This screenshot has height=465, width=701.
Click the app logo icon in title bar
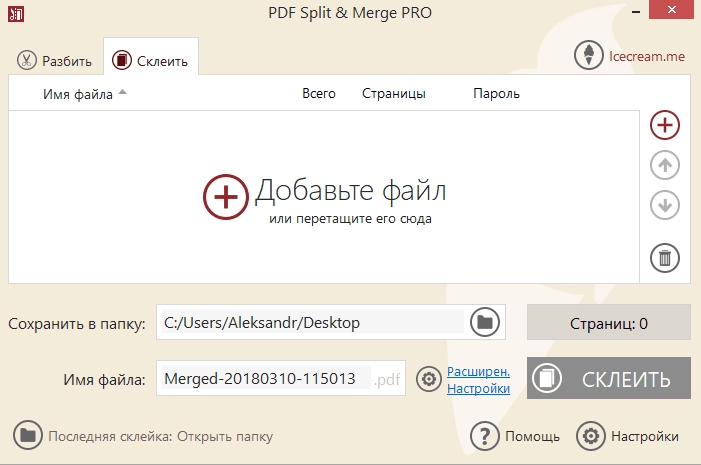click(16, 14)
